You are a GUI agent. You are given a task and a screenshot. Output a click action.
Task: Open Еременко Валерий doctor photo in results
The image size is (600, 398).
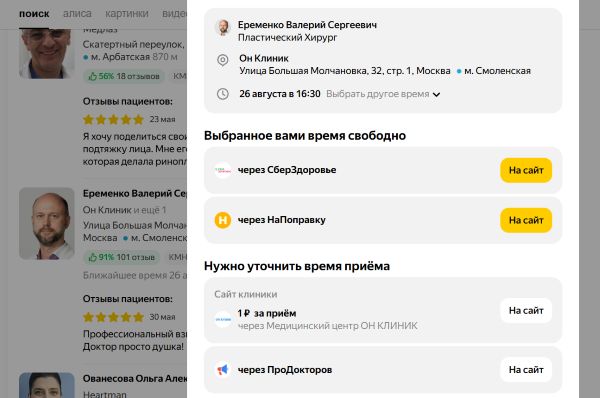tap(47, 223)
